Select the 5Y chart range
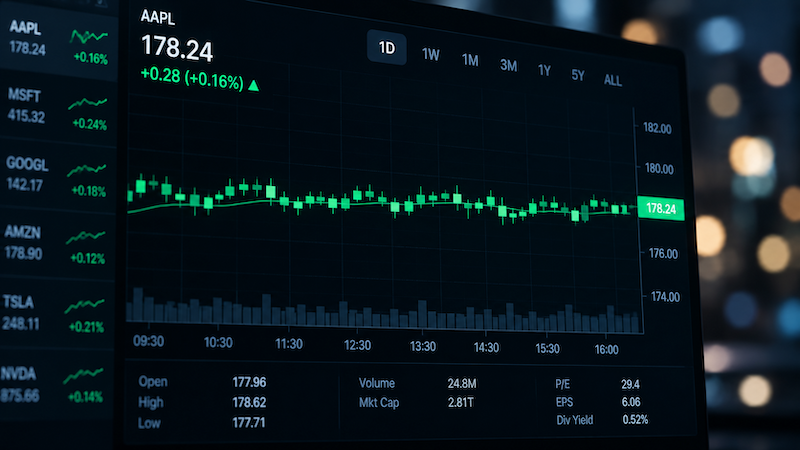Viewport: 800px width, 450px height. pos(578,76)
